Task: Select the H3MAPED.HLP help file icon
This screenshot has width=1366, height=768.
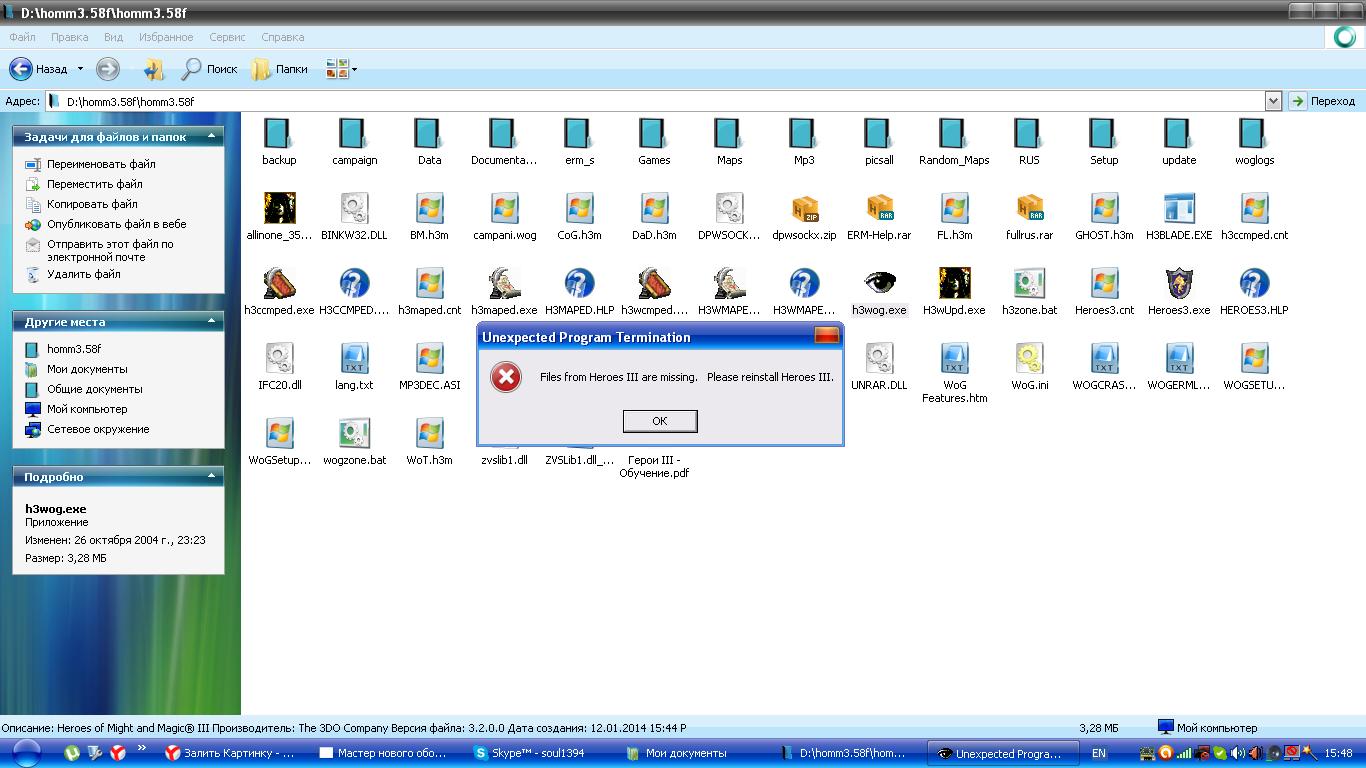Action: click(579, 283)
